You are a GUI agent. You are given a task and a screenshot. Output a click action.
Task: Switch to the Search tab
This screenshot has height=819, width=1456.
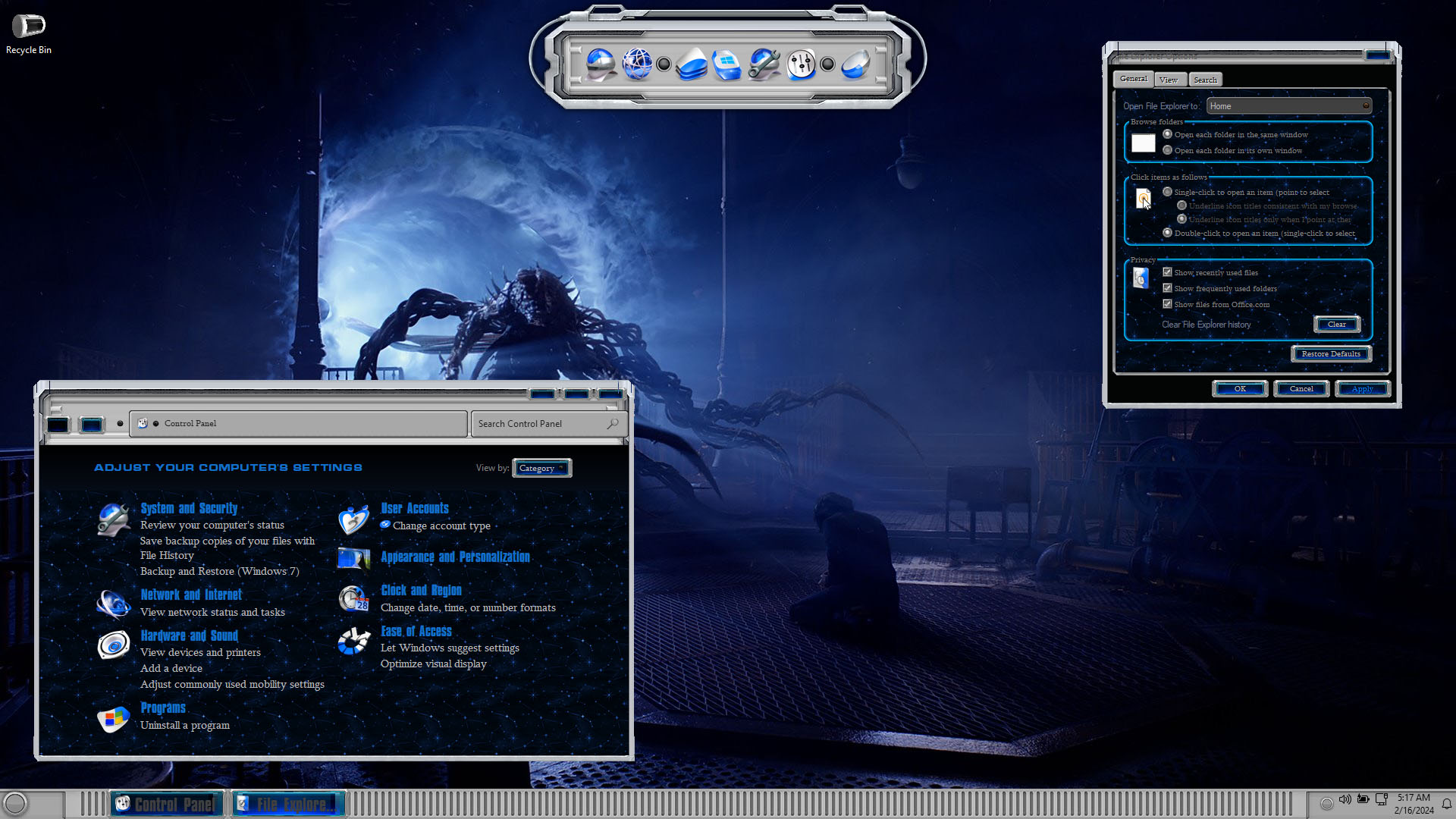[1204, 80]
